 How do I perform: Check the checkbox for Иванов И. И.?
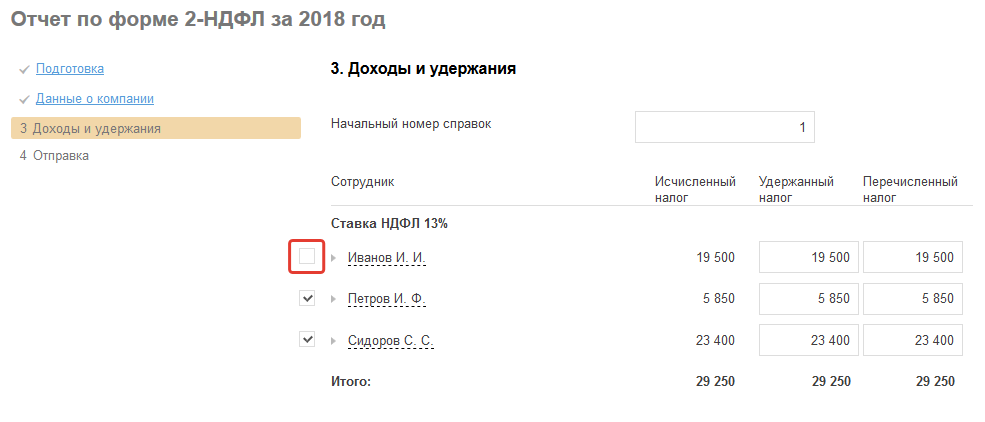[x=307, y=257]
